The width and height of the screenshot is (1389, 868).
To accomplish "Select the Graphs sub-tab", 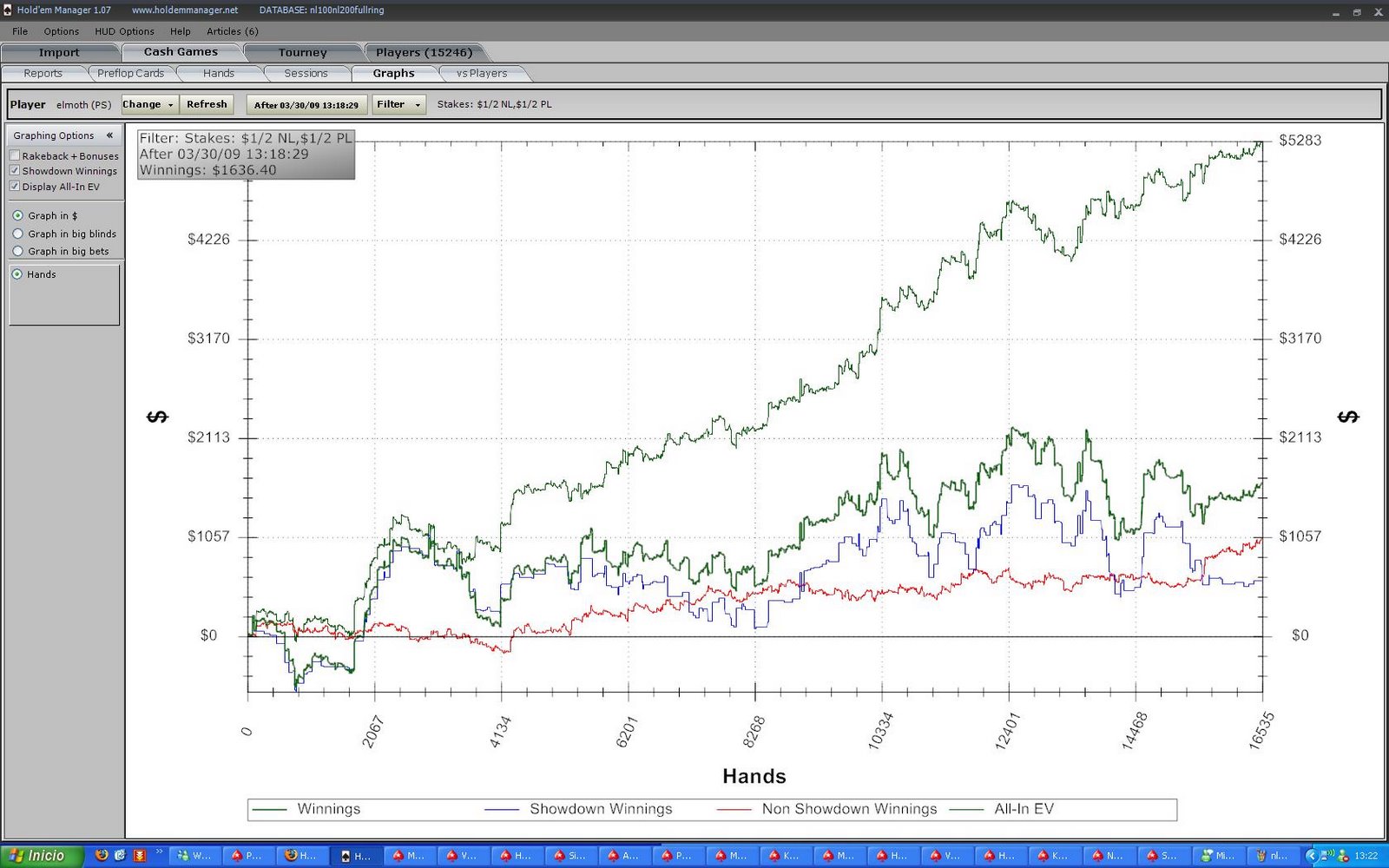I will (394, 74).
